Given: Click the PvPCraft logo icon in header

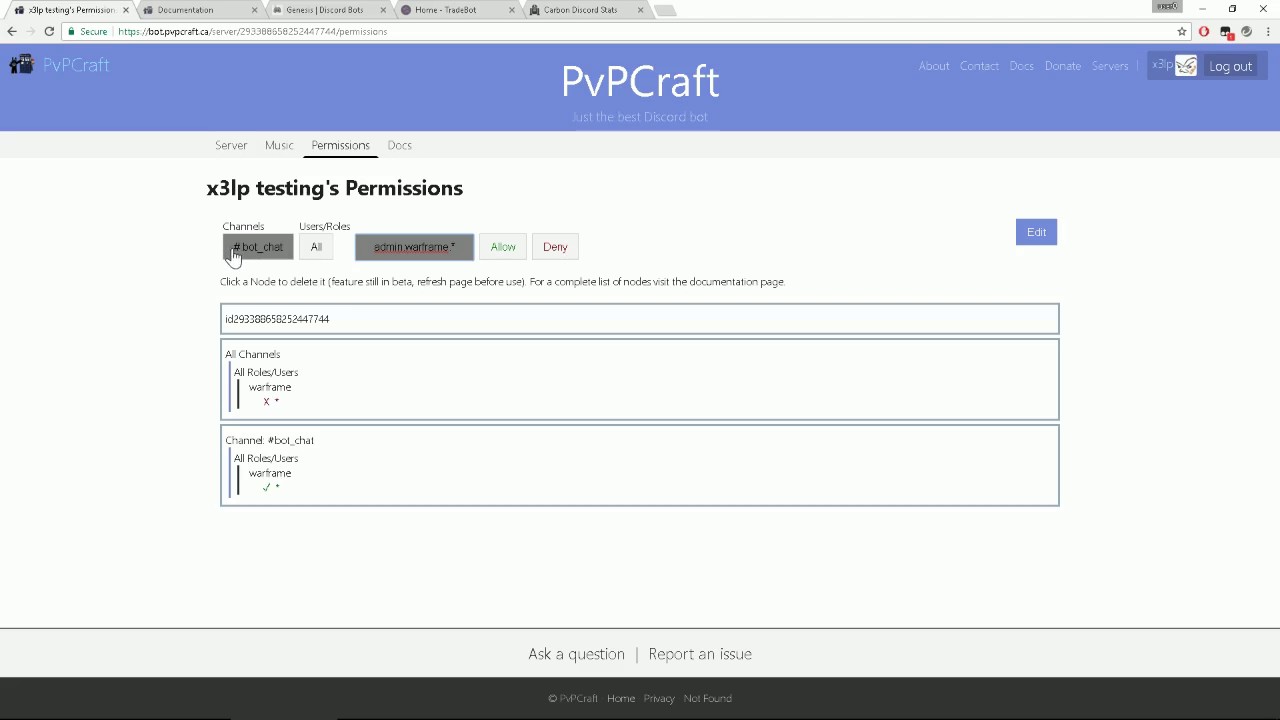Looking at the screenshot, I should click(21, 65).
